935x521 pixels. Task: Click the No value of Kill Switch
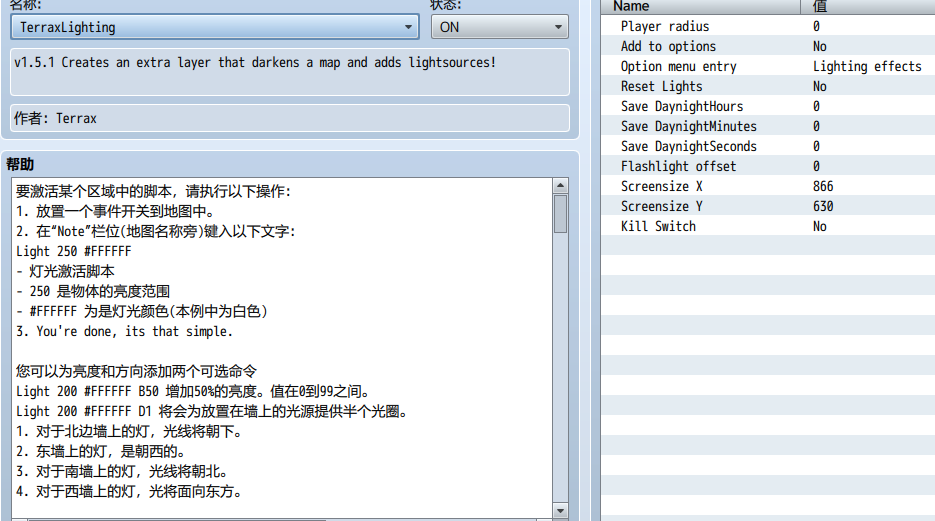pyautogui.click(x=820, y=226)
